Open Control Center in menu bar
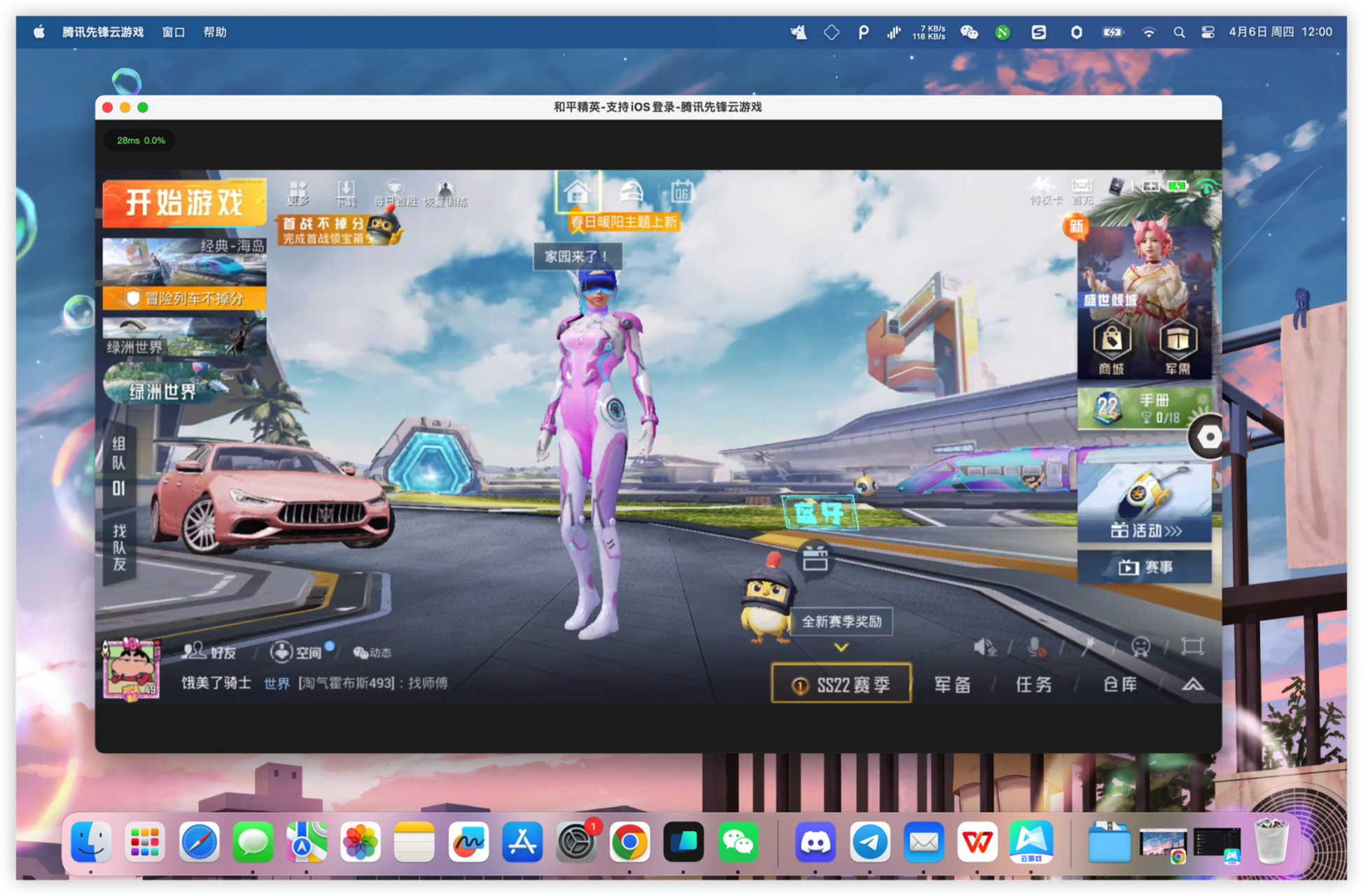 pyautogui.click(x=1208, y=32)
